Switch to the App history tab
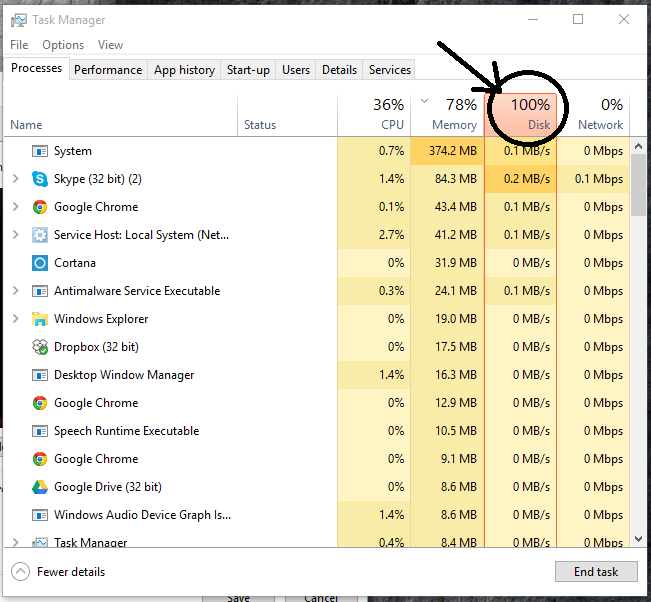This screenshot has width=651, height=602. click(184, 70)
